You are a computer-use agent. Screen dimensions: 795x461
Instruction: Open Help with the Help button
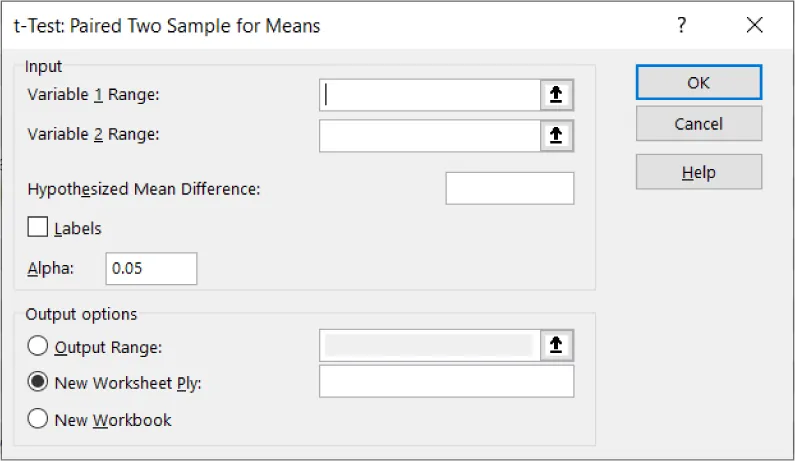[x=698, y=172]
